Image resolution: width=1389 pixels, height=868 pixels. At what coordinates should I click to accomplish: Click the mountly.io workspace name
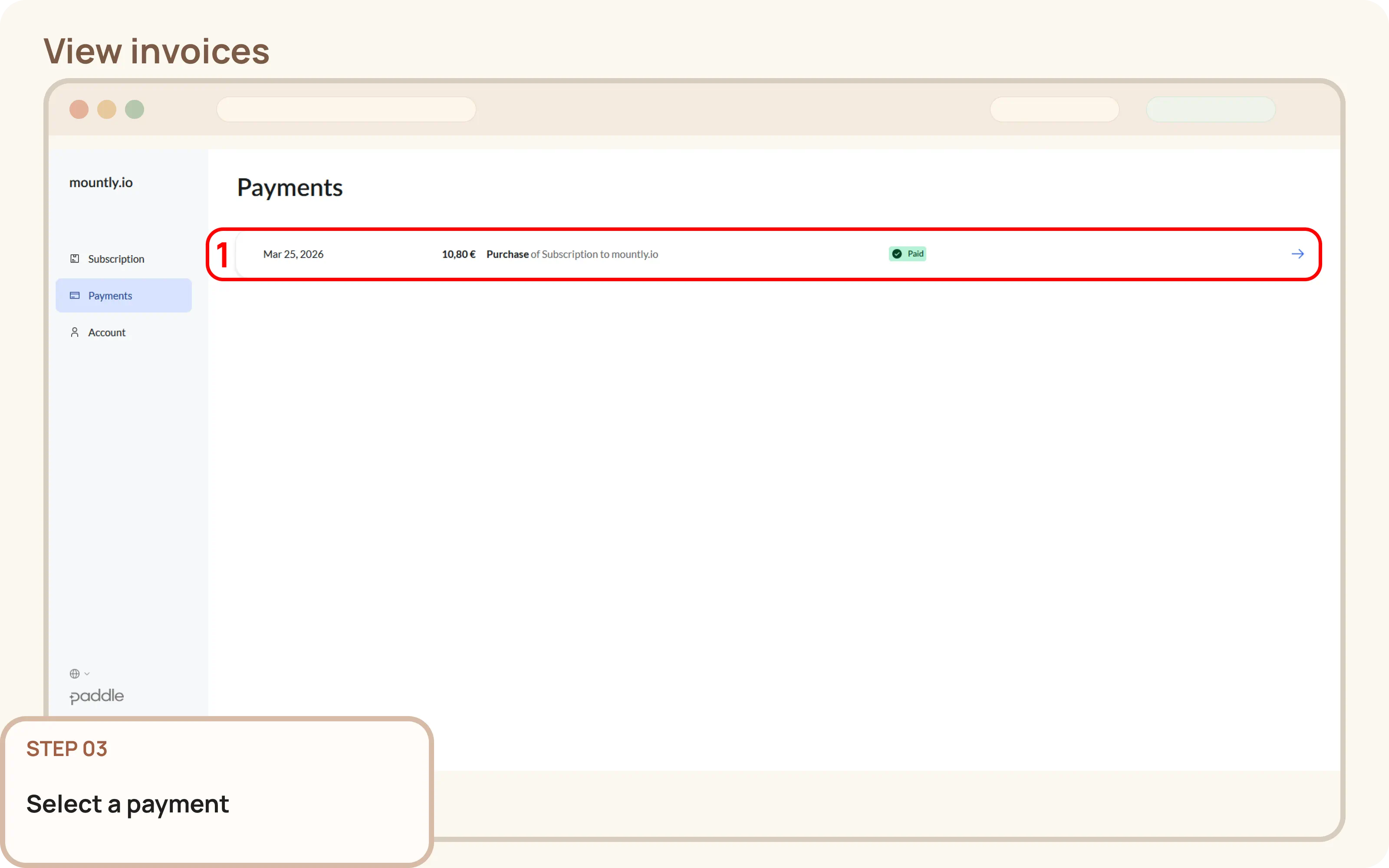(x=101, y=183)
